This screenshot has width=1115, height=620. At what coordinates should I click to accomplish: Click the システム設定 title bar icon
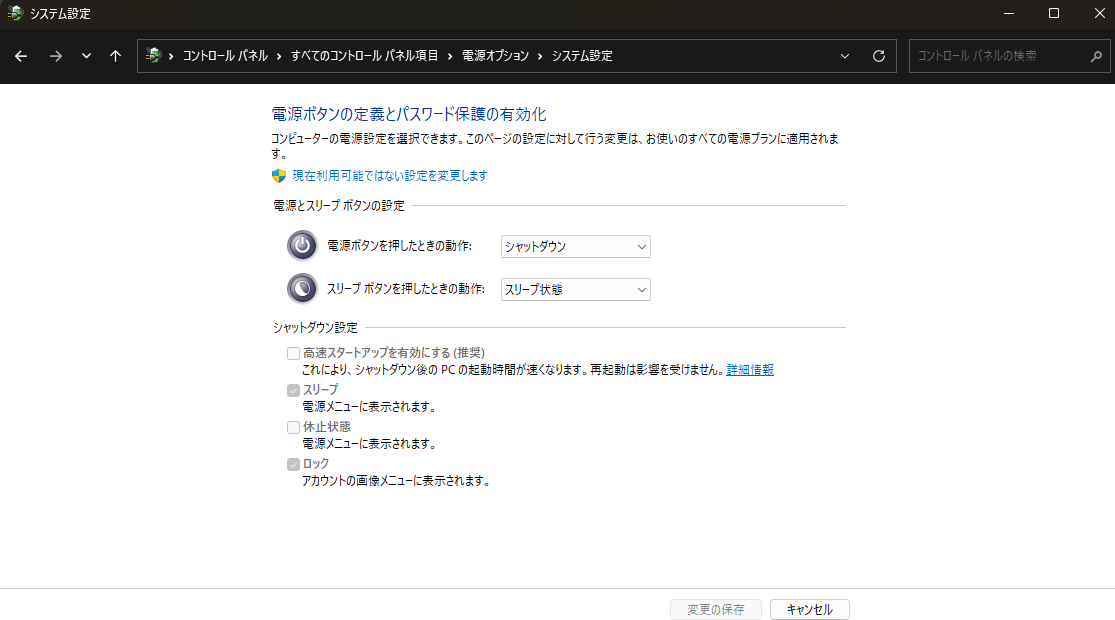(15, 14)
